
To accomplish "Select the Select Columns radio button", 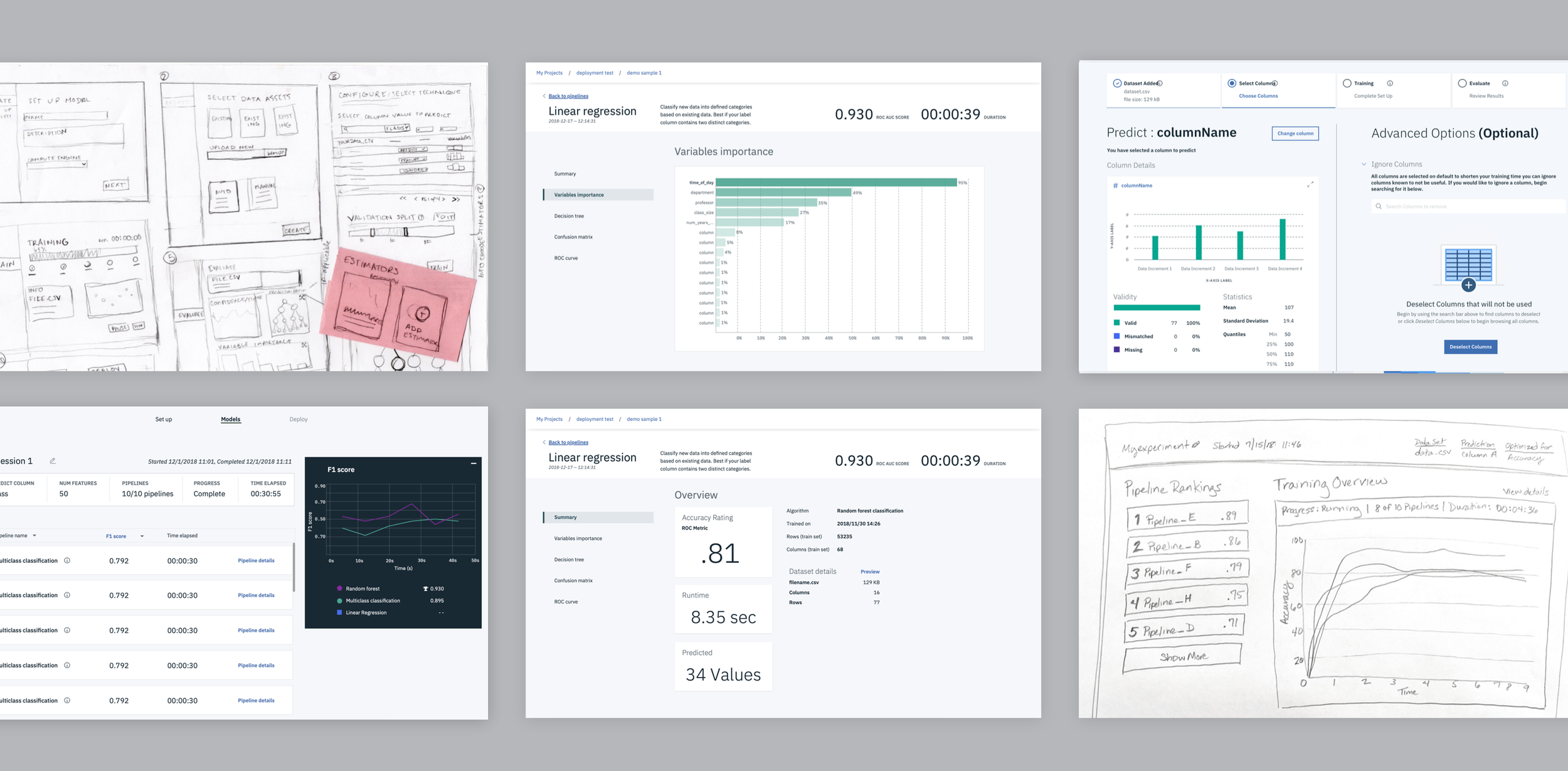I will (1232, 83).
